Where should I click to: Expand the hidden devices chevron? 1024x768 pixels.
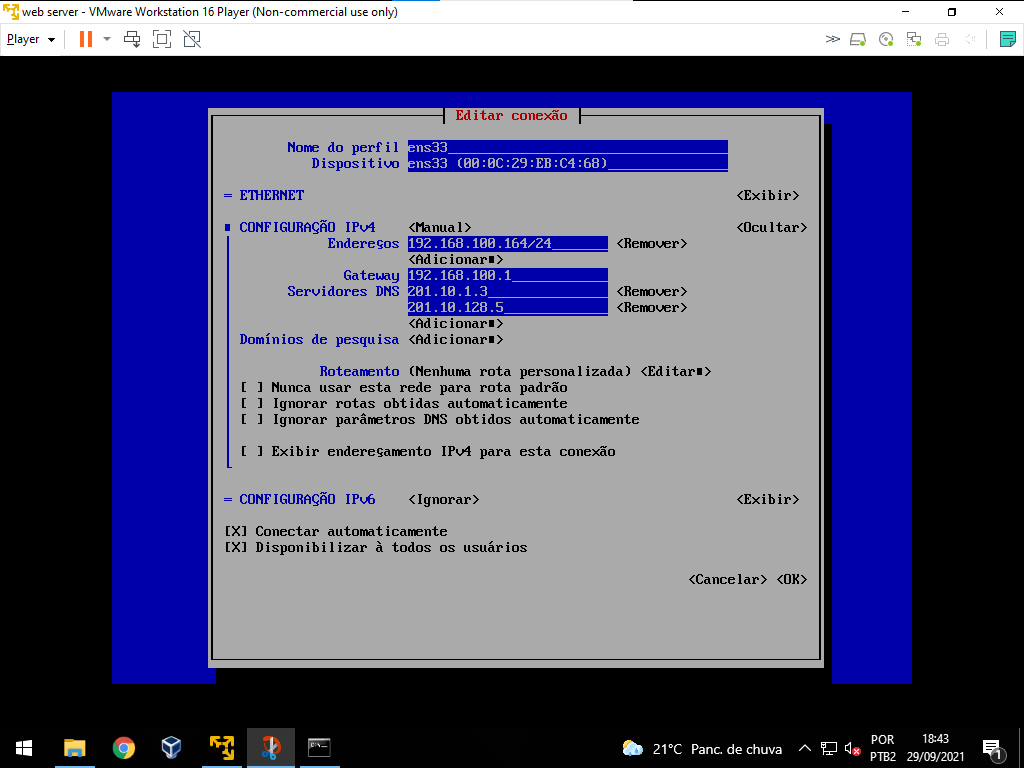(x=833, y=39)
